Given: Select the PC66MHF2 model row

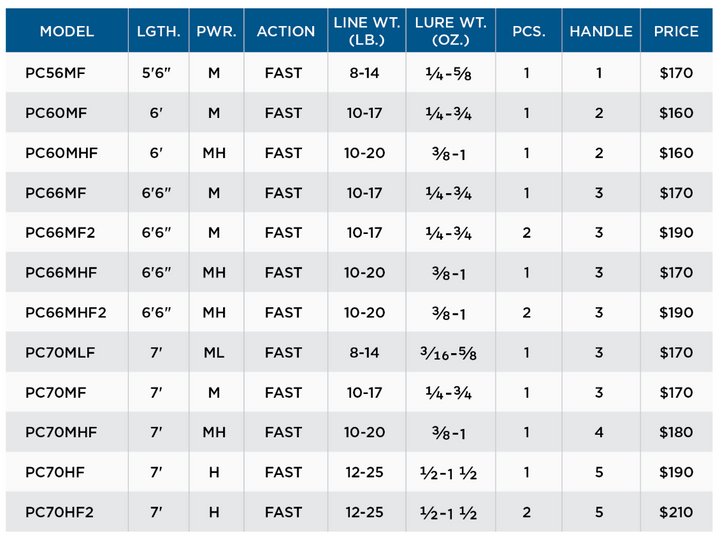Looking at the screenshot, I should click(359, 312).
